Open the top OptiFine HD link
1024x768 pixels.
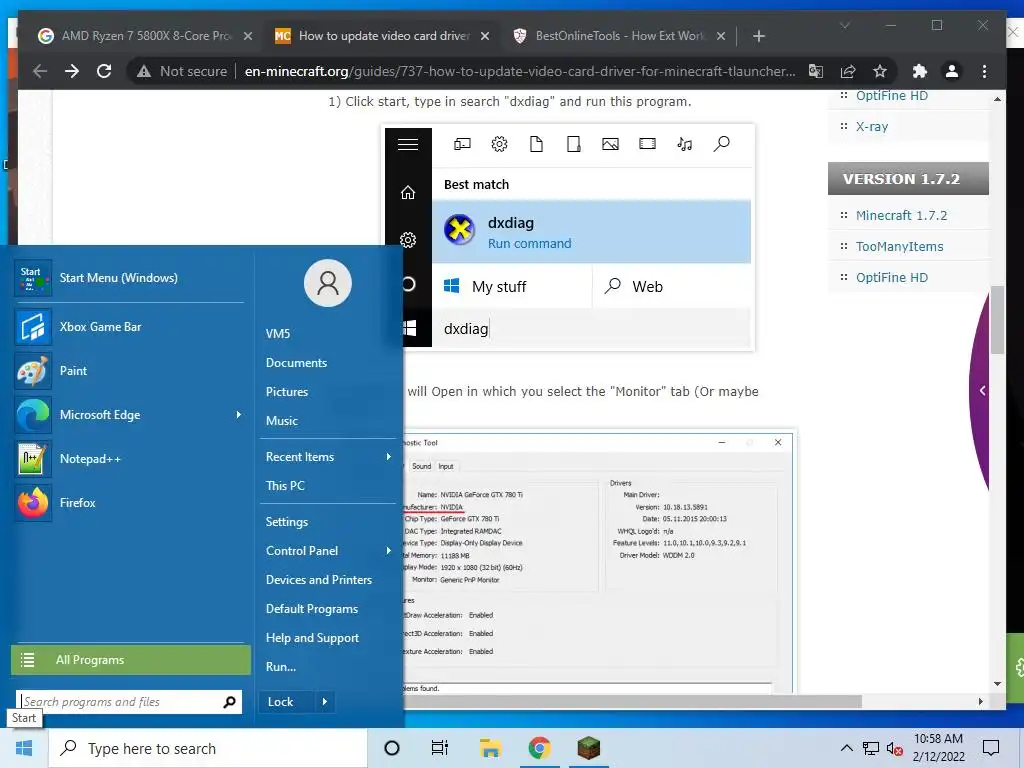point(891,96)
